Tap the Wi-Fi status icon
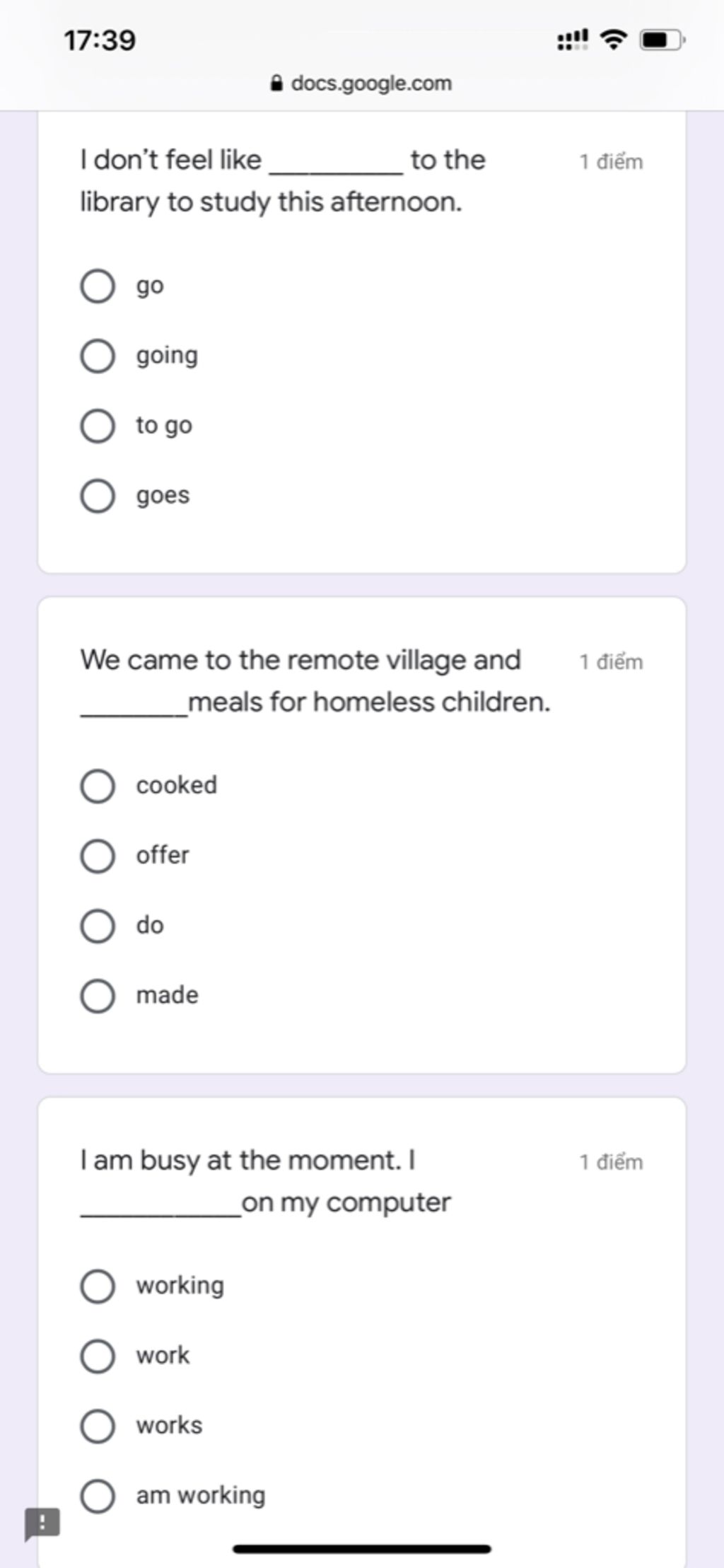The width and height of the screenshot is (724, 1568). click(x=613, y=40)
